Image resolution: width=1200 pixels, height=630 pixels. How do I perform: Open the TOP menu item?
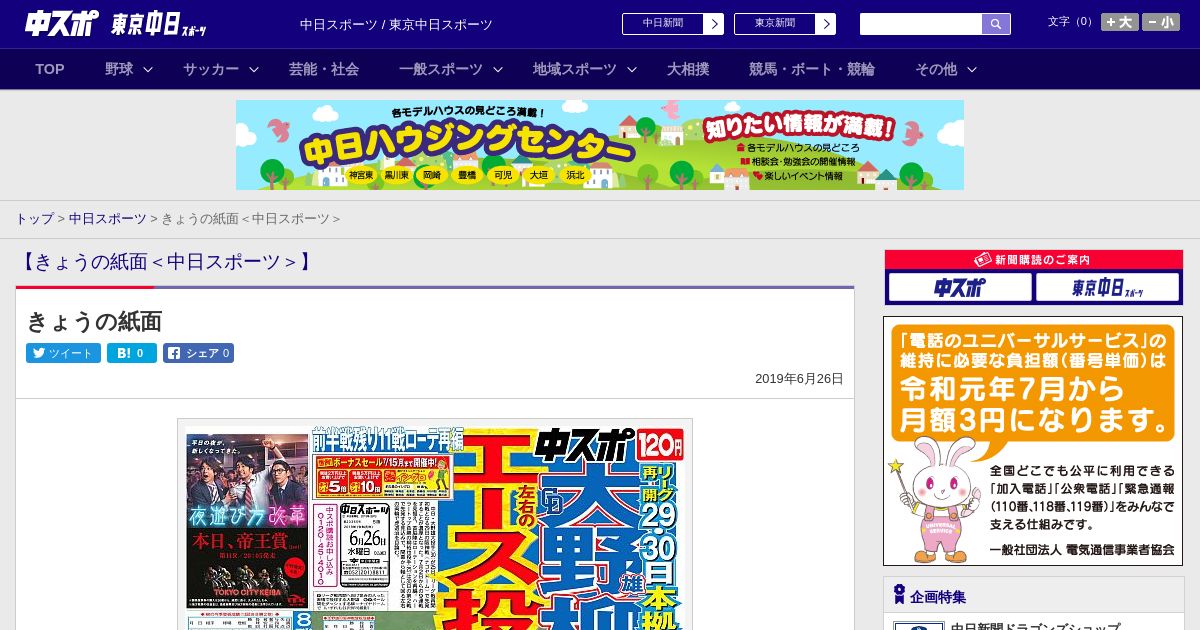point(50,69)
